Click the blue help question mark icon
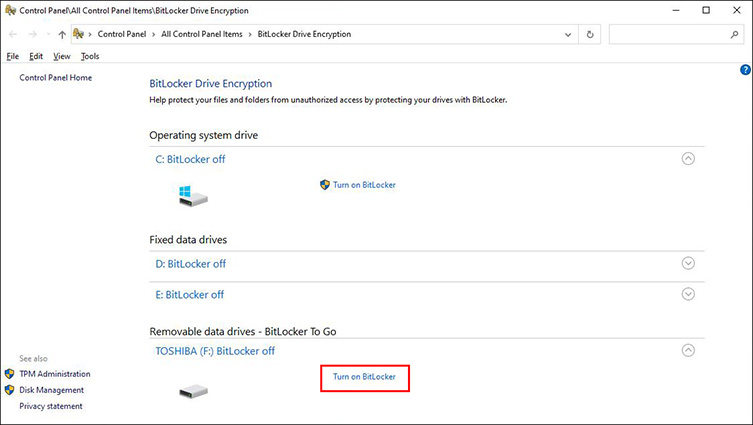Image resolution: width=753 pixels, height=425 pixels. [745, 70]
